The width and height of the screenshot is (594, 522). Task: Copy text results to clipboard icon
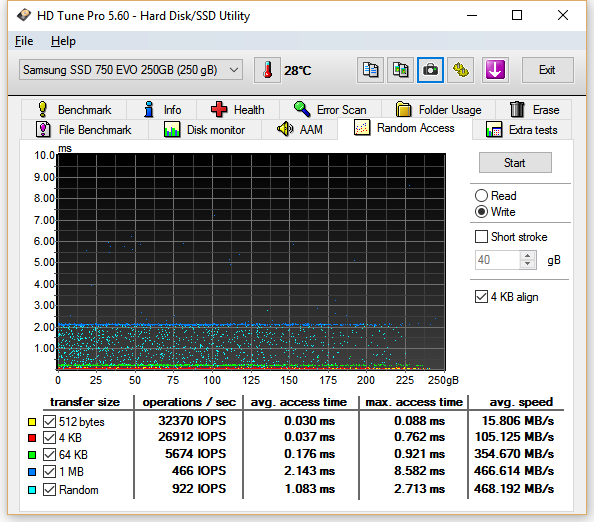click(370, 70)
